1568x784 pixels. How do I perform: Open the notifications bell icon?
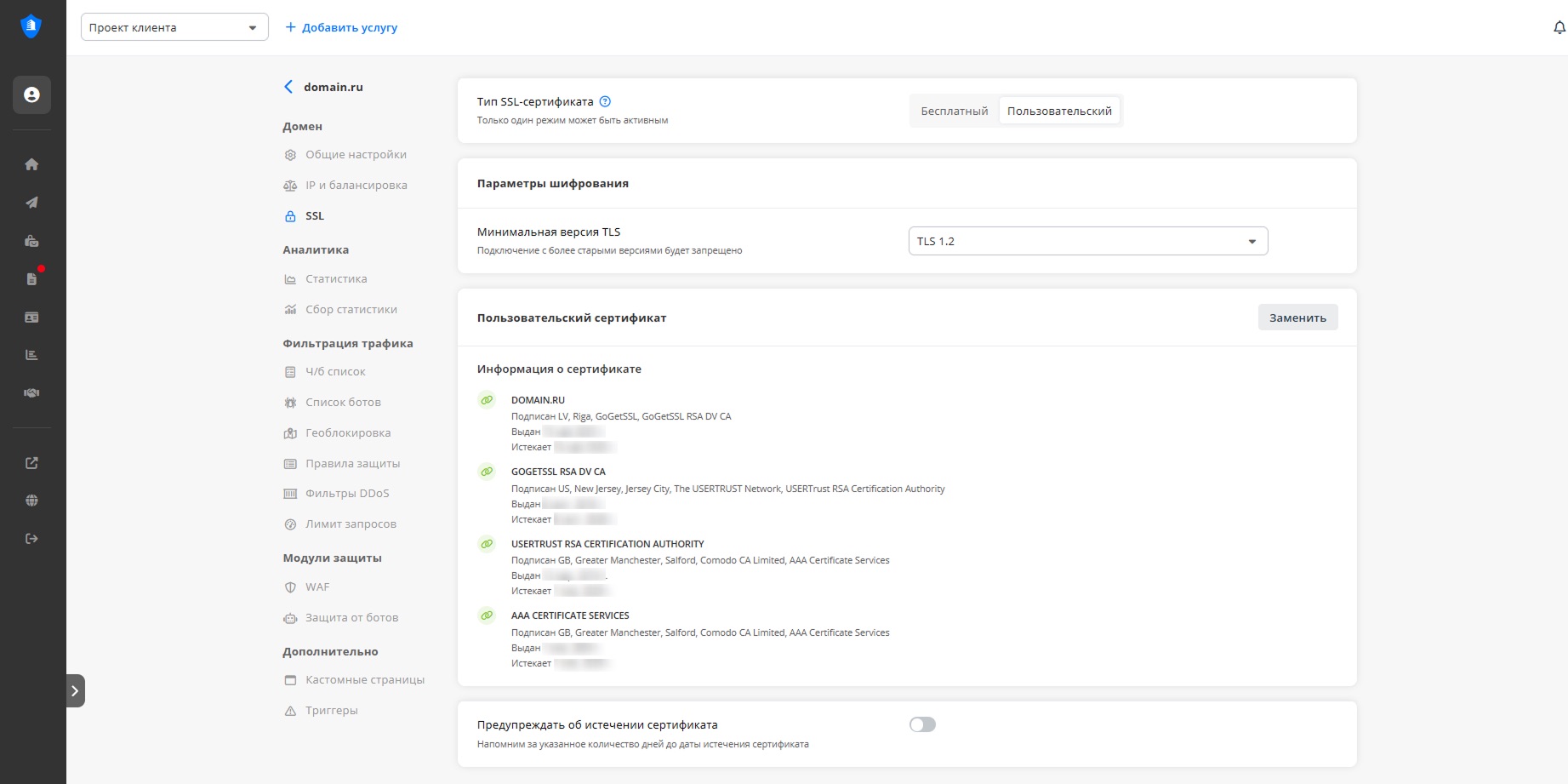(x=1559, y=28)
